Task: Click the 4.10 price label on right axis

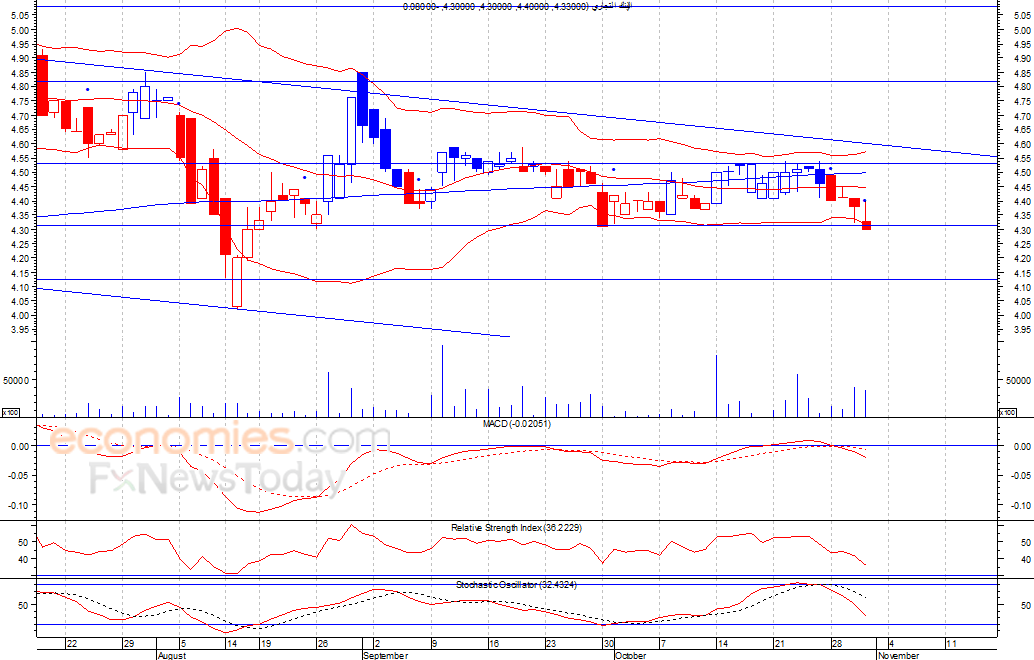Action: tap(1022, 287)
